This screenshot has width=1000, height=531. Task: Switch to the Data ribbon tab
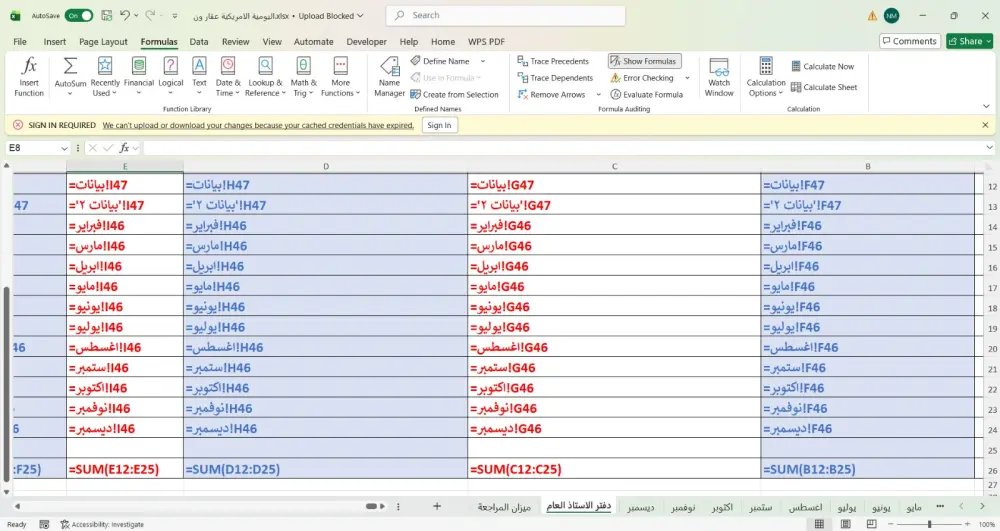(x=199, y=41)
